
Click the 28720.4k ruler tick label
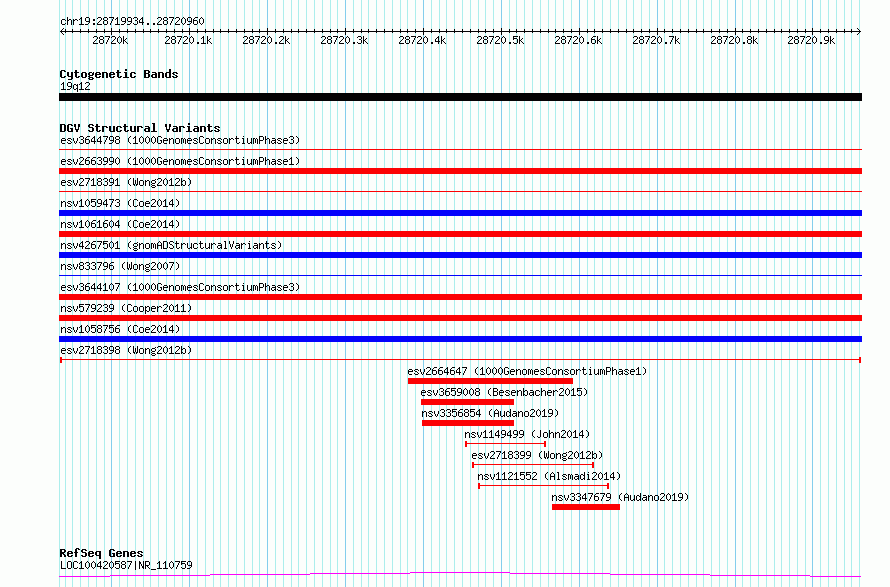422,40
